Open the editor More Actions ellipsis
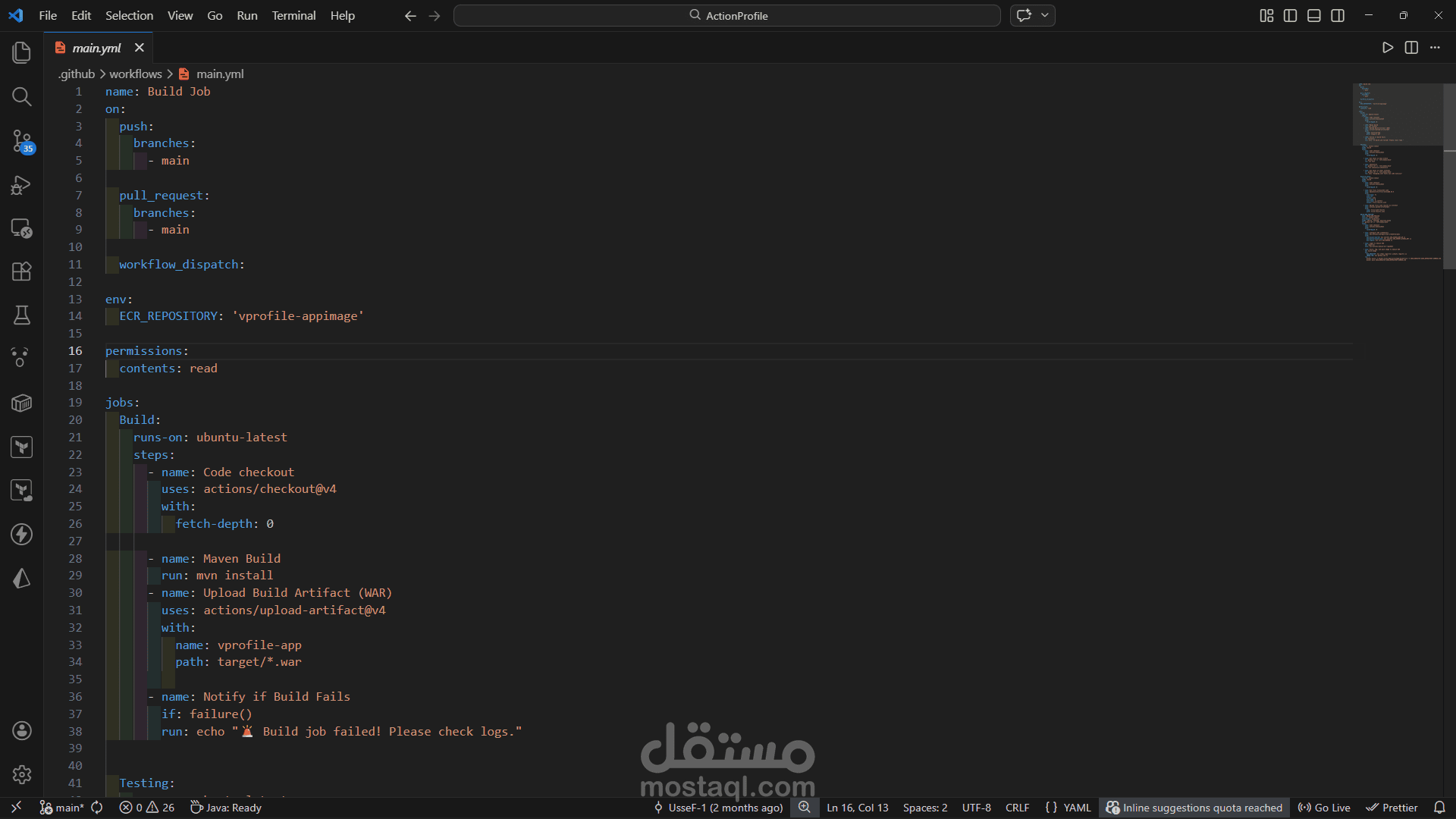1456x819 pixels. tap(1435, 48)
